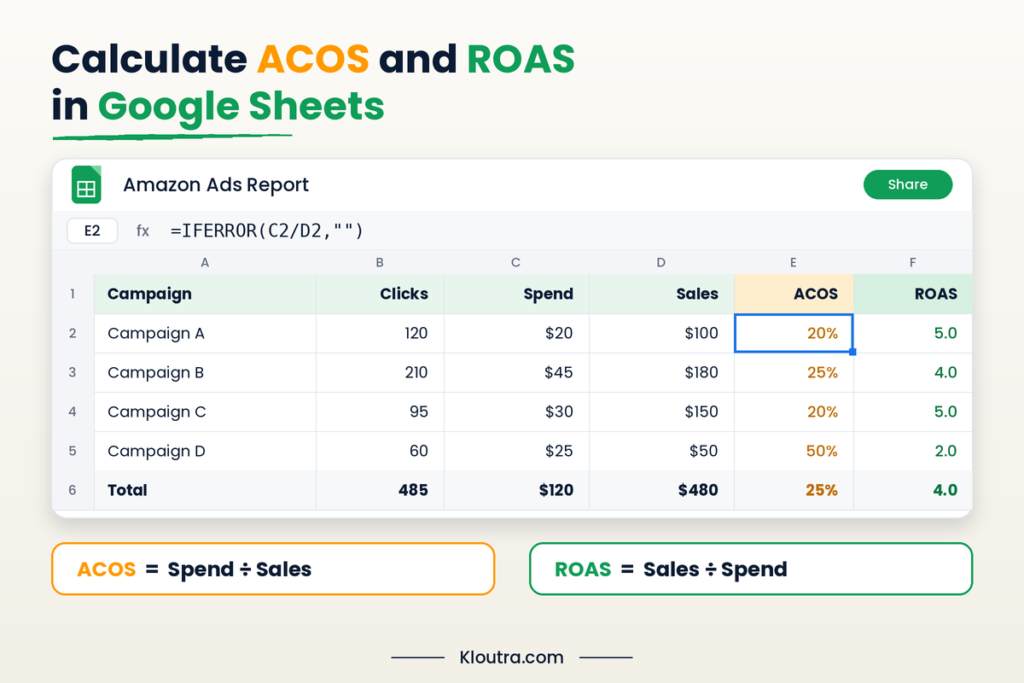1024x683 pixels.
Task: Select row 6 header number
Action: click(72, 490)
